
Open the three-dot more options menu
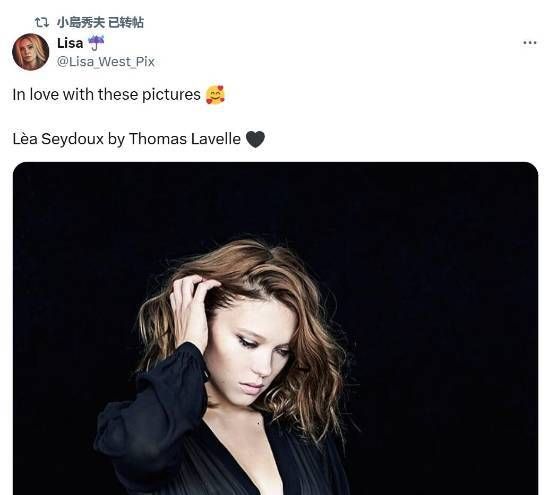530,43
